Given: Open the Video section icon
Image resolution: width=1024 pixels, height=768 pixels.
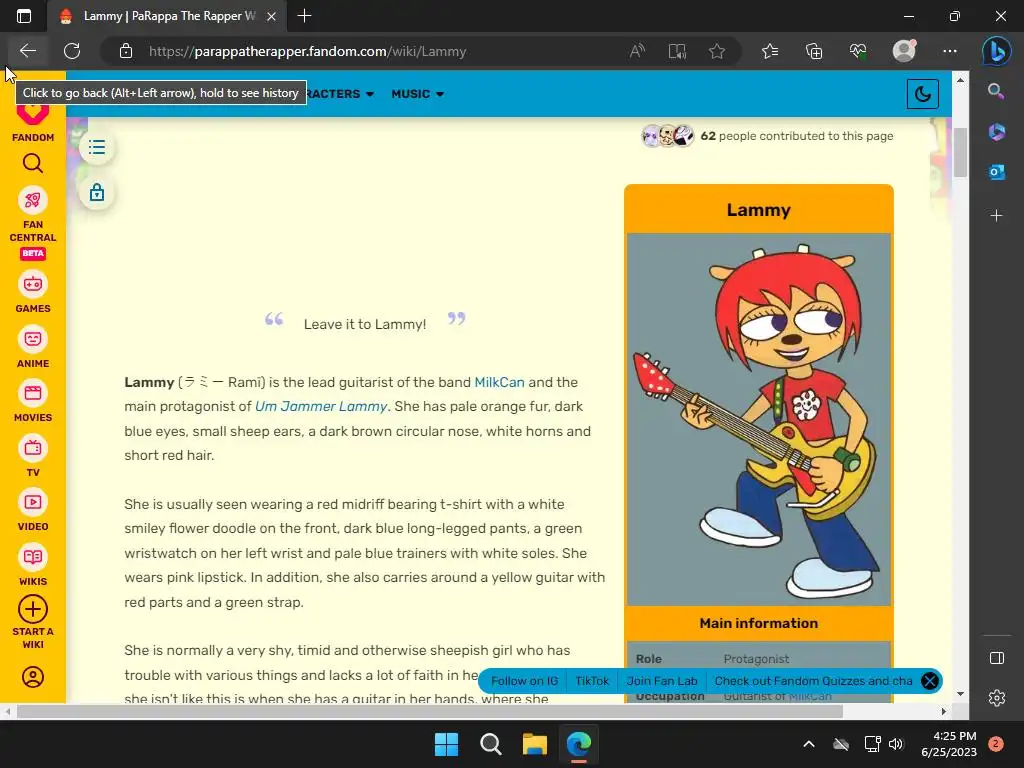Looking at the screenshot, I should 33,502.
